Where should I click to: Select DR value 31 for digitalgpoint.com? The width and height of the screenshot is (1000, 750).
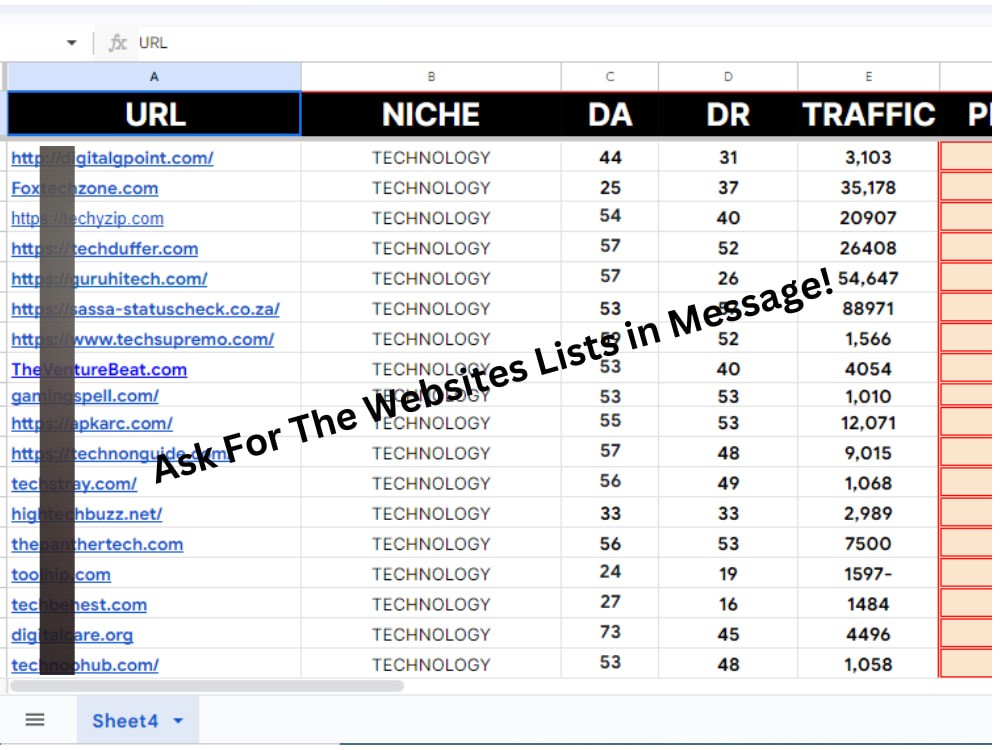pos(728,157)
